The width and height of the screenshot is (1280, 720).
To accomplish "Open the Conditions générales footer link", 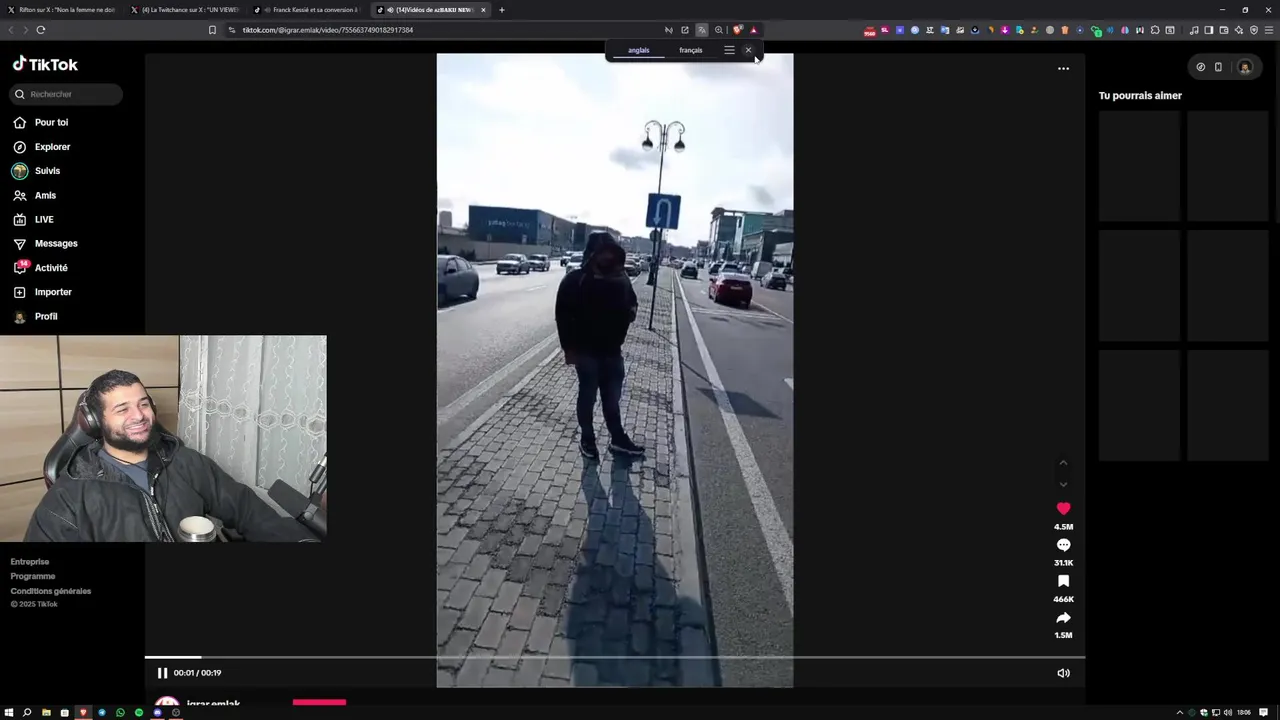I will tap(51, 591).
